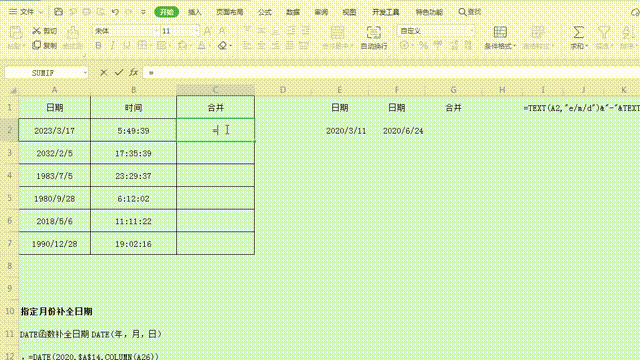
Task: Expand the Conditional Formatting dropdown arrow
Action: [x=514, y=46]
